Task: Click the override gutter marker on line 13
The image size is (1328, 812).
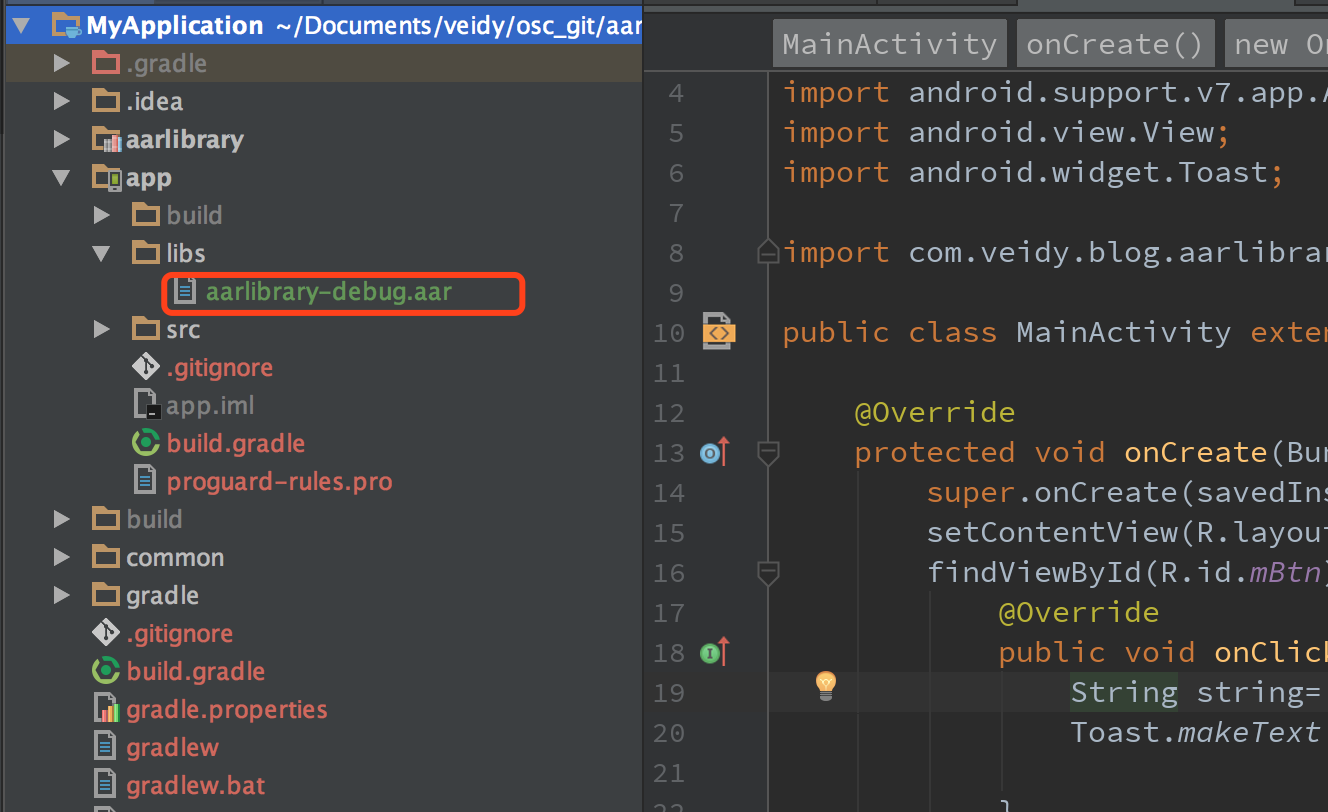Action: click(714, 453)
